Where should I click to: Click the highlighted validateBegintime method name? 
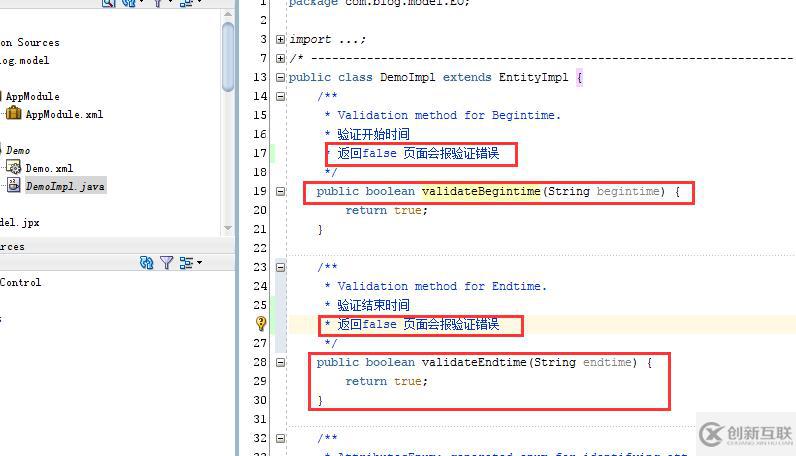[481, 191]
